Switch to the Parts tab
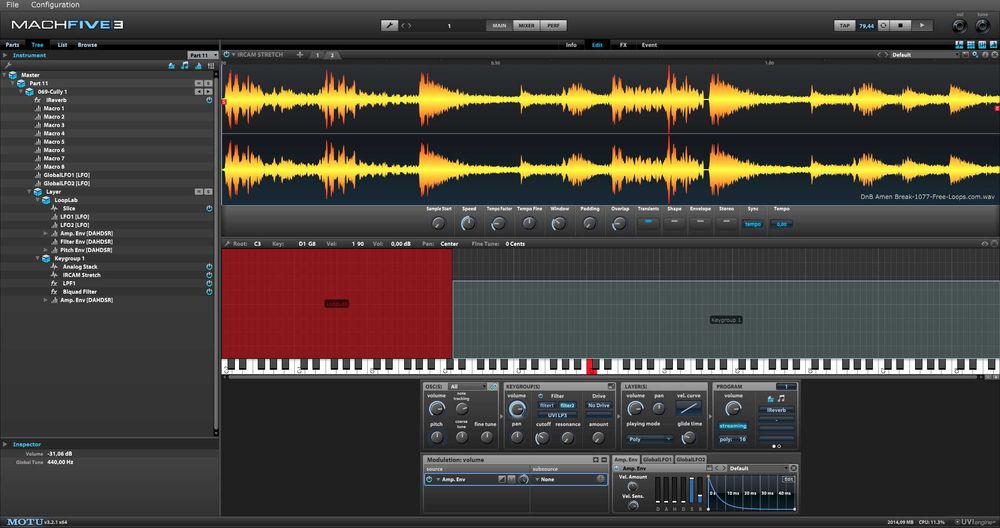 tap(12, 45)
